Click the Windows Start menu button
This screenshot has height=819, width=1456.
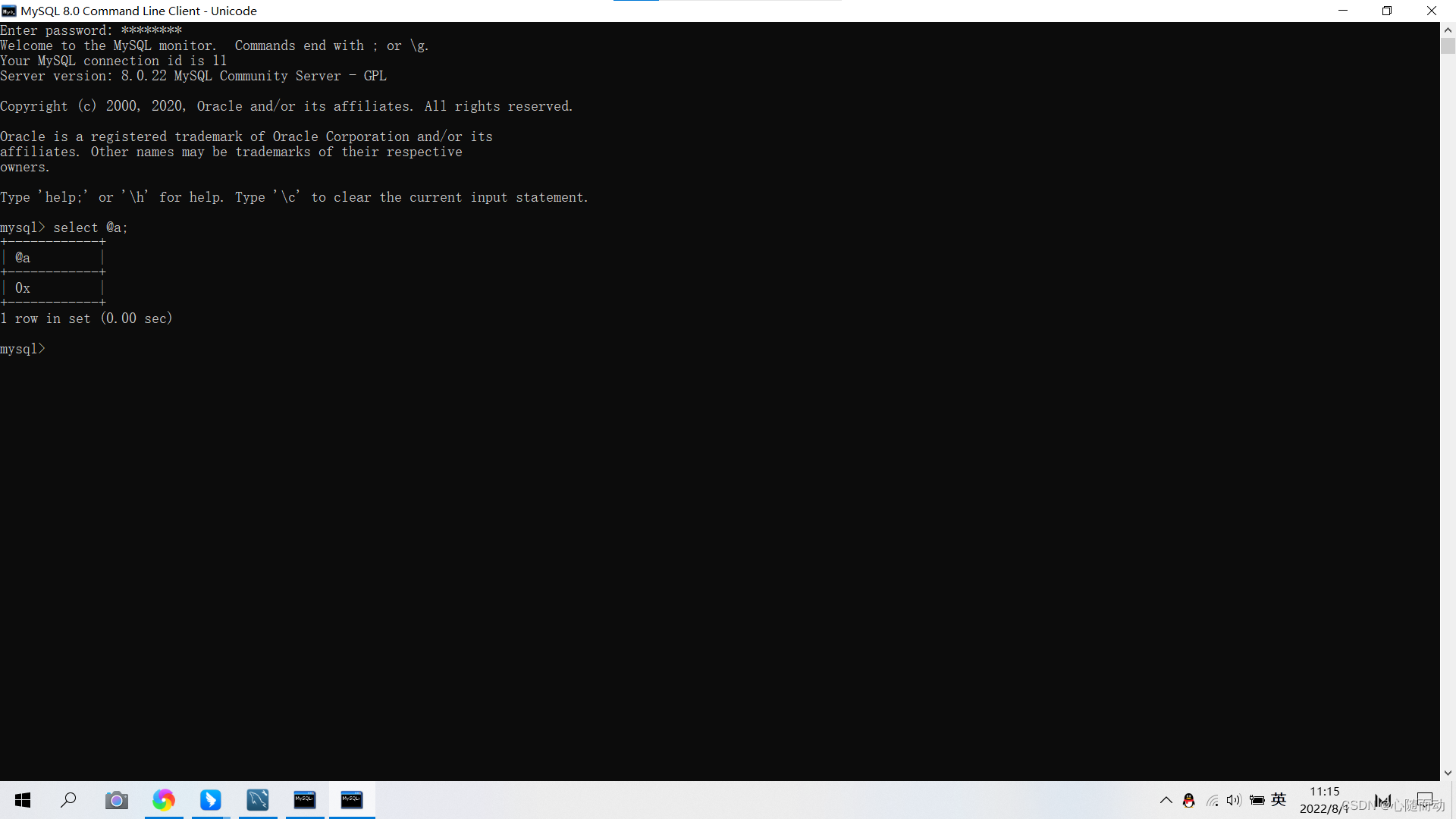[x=21, y=799]
